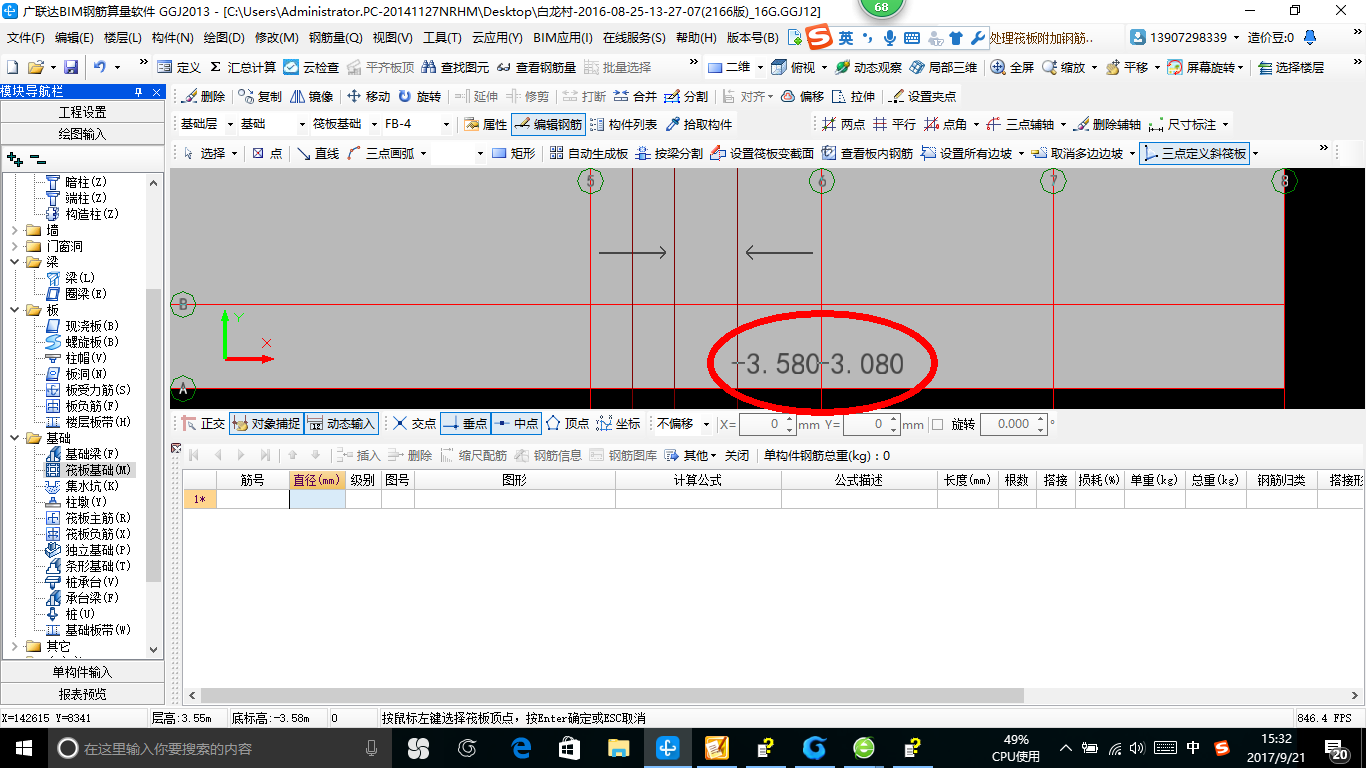Click 钢筋图库 button
Viewport: 1366px width, 768px height.
pos(623,455)
